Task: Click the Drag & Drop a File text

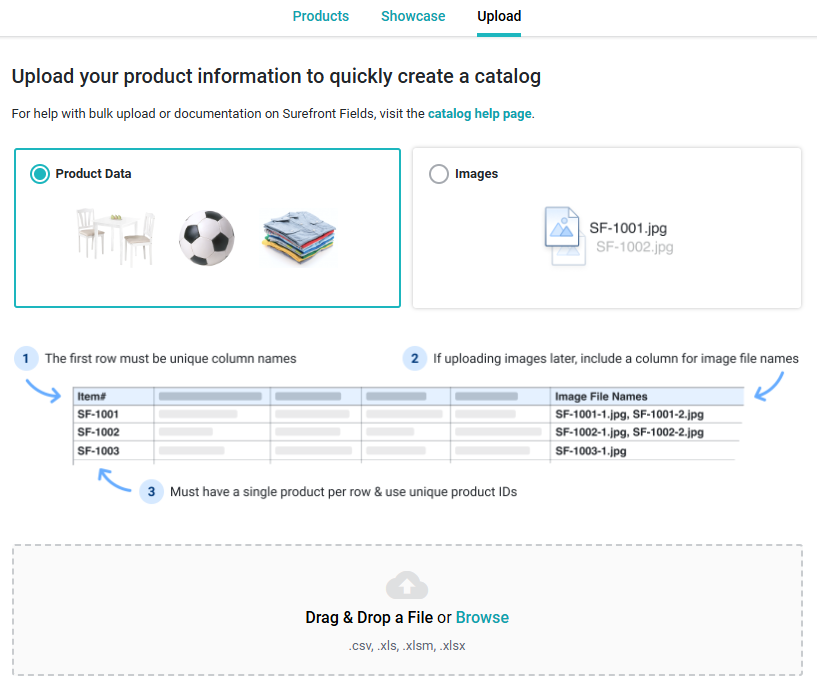Action: coord(369,618)
